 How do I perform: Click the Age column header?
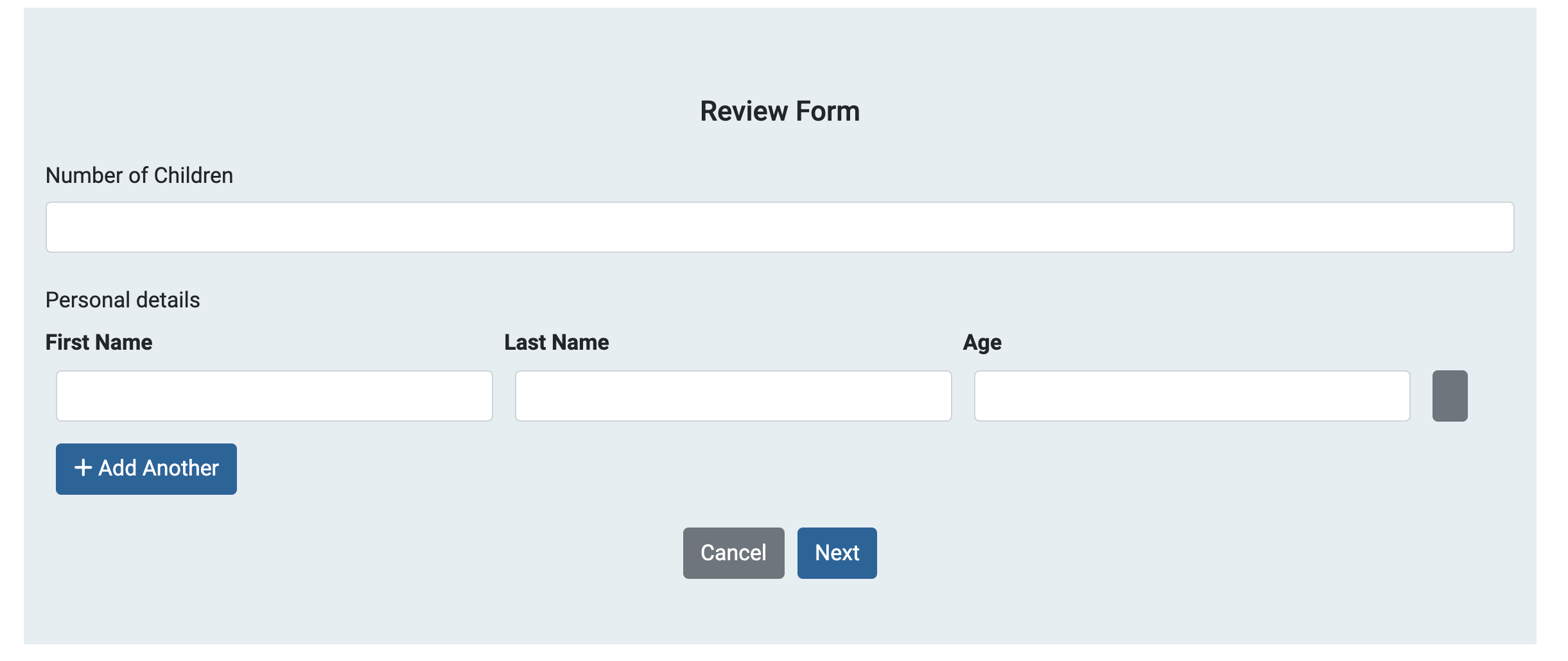981,342
